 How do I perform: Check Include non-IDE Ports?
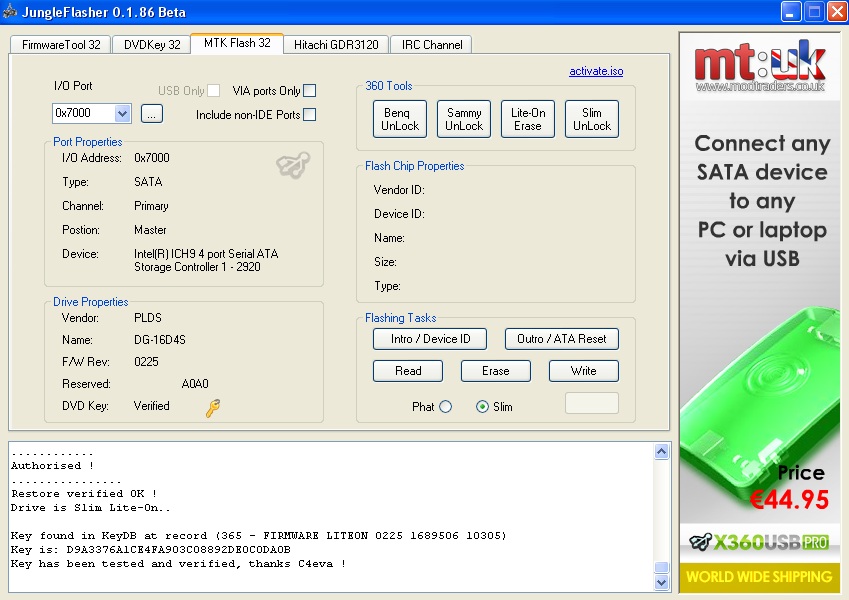310,114
